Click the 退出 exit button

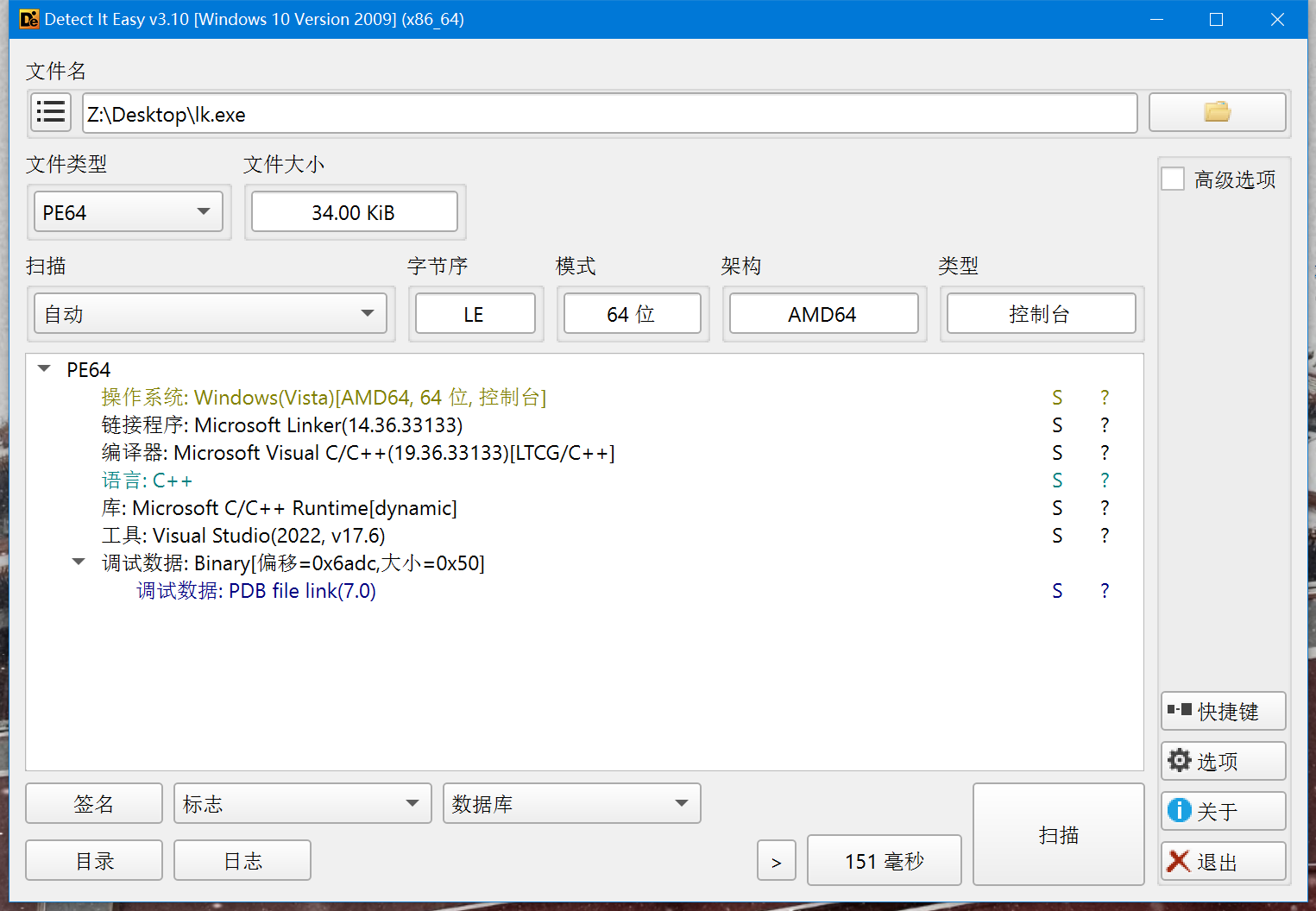coord(1223,861)
